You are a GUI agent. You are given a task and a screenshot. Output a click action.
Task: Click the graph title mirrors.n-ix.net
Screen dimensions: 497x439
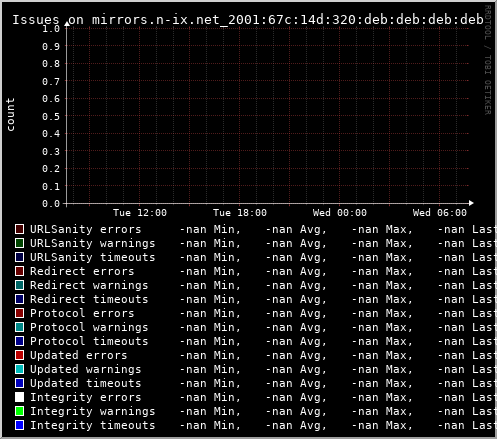[248, 20]
